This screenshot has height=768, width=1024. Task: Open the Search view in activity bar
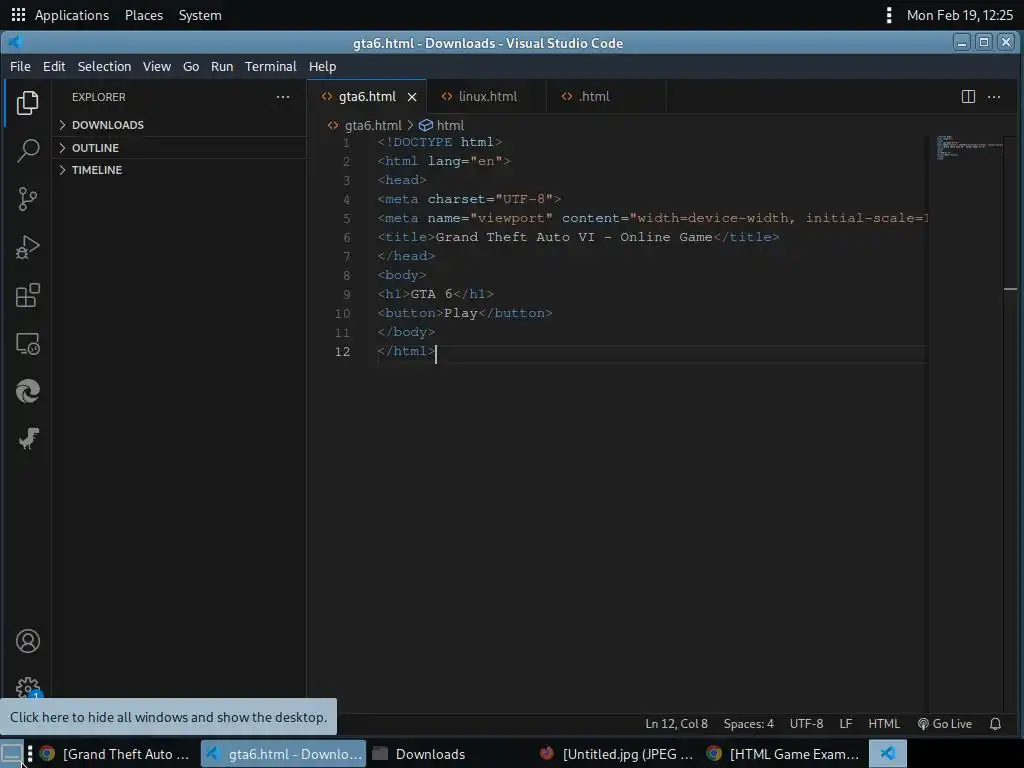coord(27,151)
